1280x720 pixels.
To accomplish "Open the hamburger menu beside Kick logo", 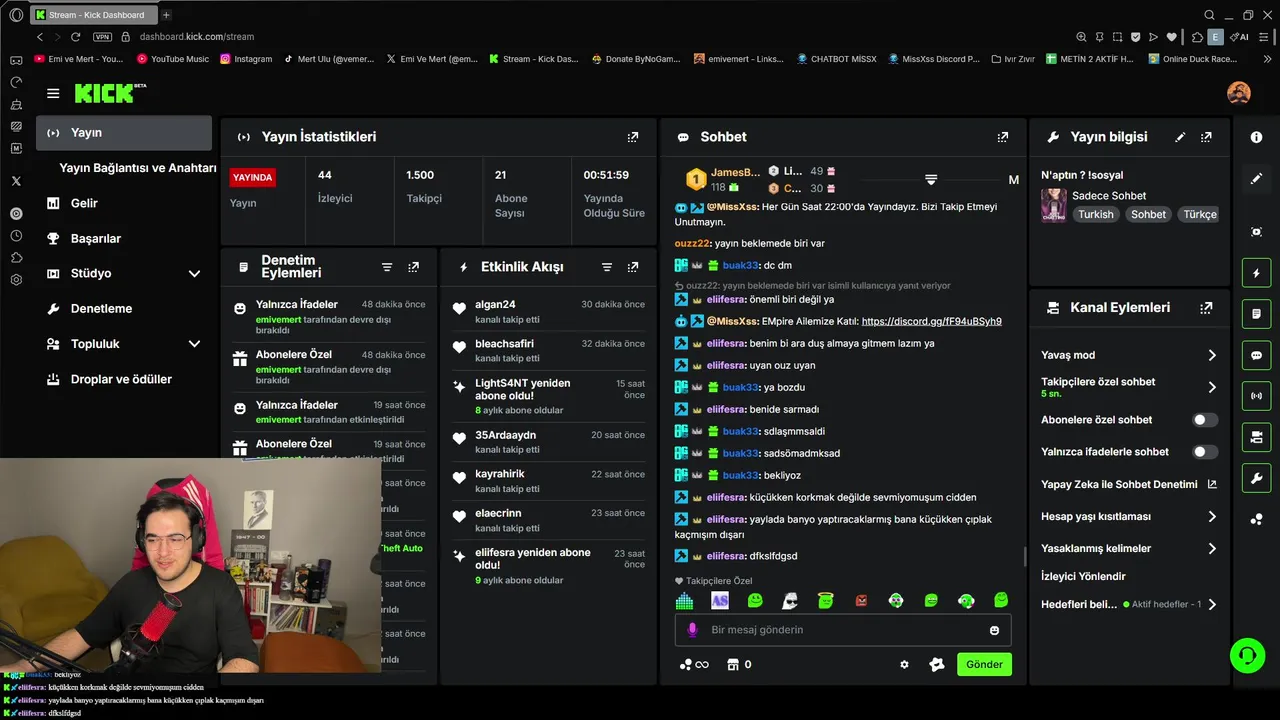I will [53, 93].
